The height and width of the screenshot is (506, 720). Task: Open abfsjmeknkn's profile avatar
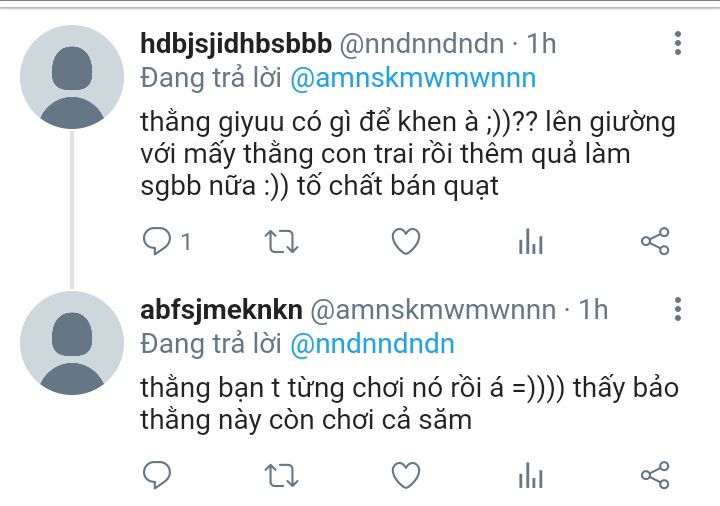(x=72, y=343)
